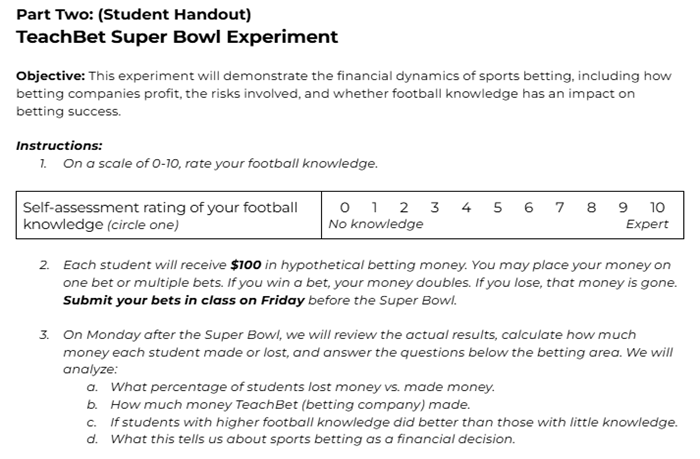Click the bold '$100' amount text

247,266
